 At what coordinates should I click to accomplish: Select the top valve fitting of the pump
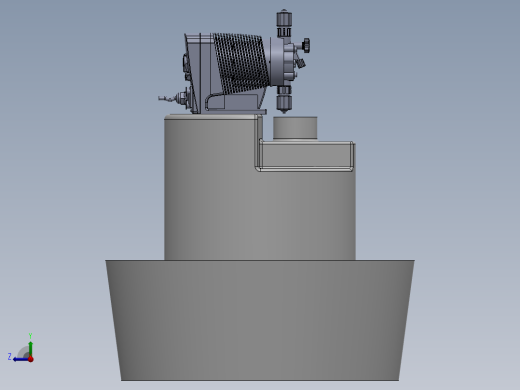(284, 23)
